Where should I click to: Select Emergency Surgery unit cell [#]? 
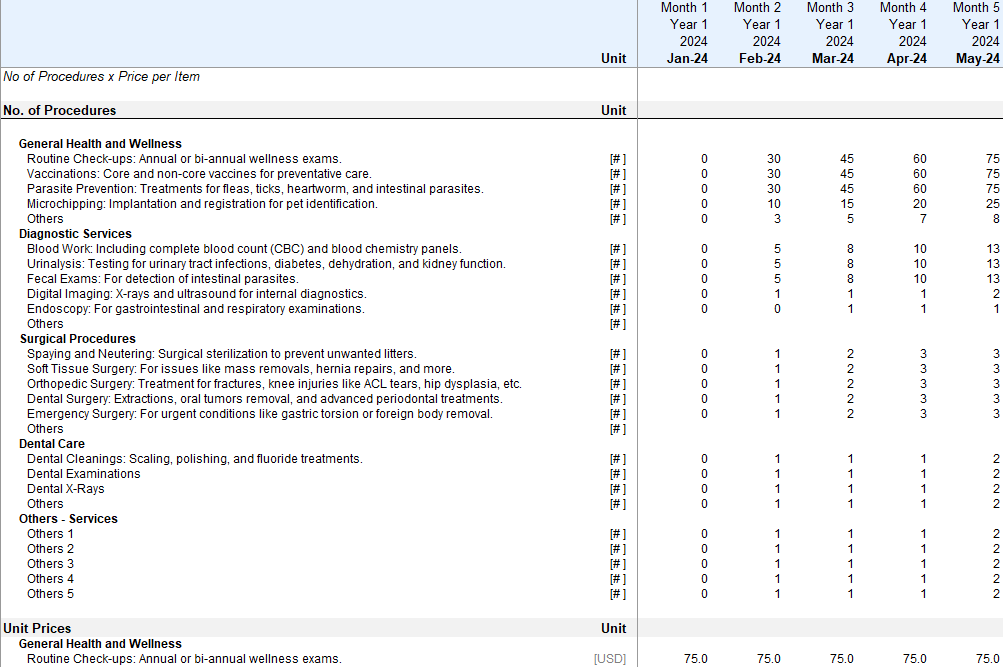click(617, 414)
